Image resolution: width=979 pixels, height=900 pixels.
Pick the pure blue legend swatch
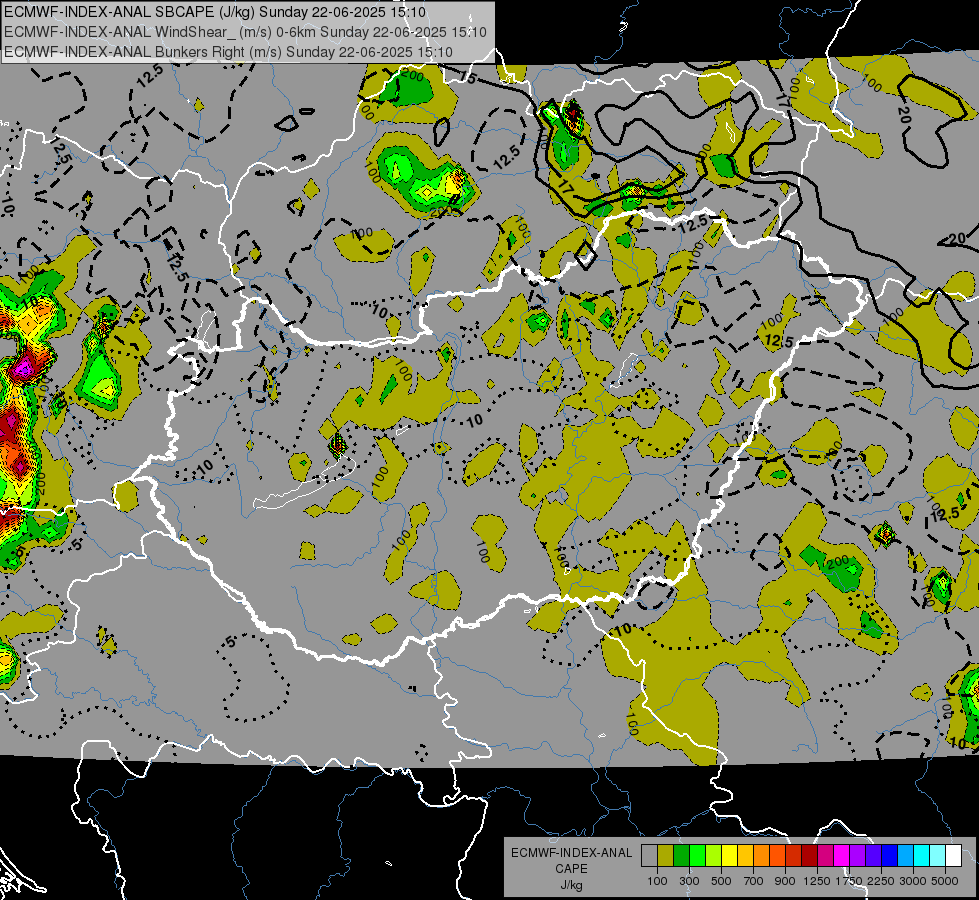tap(890, 856)
